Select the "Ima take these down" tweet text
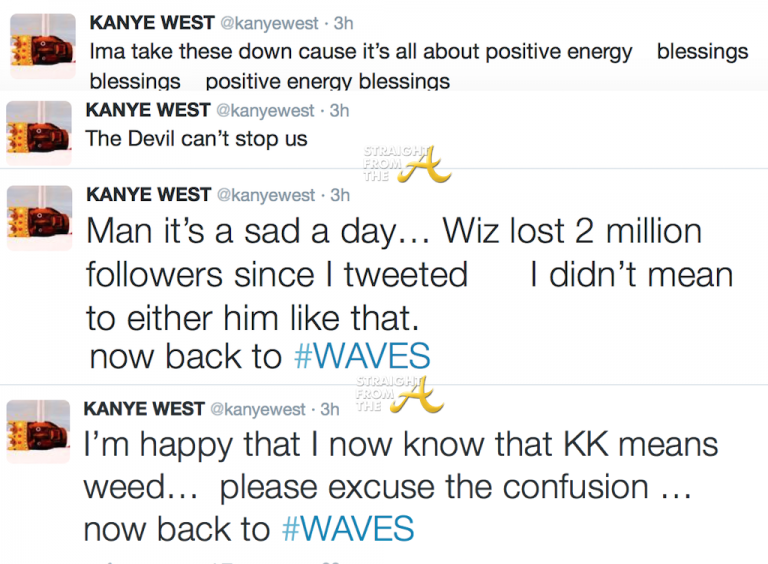 [x=360, y=52]
